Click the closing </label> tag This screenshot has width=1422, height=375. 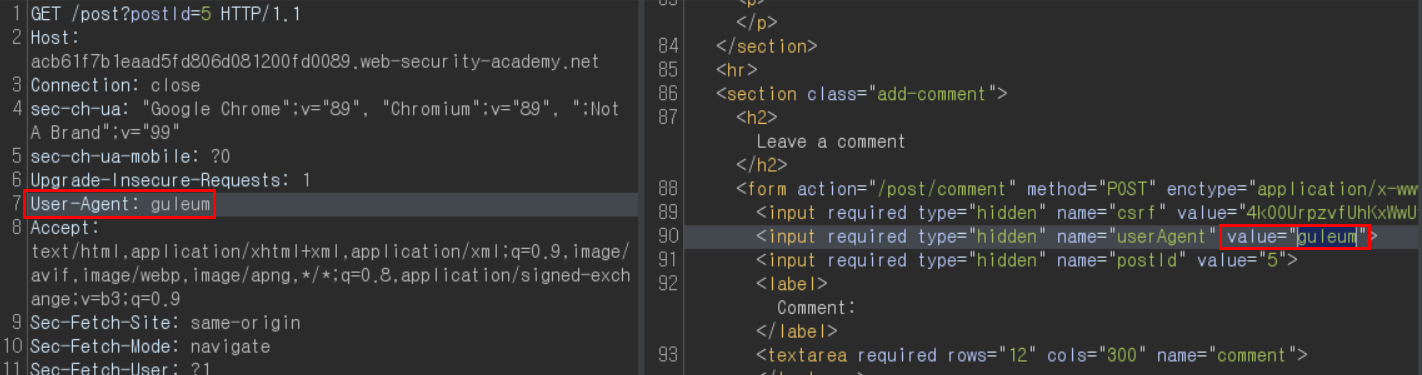tap(797, 332)
